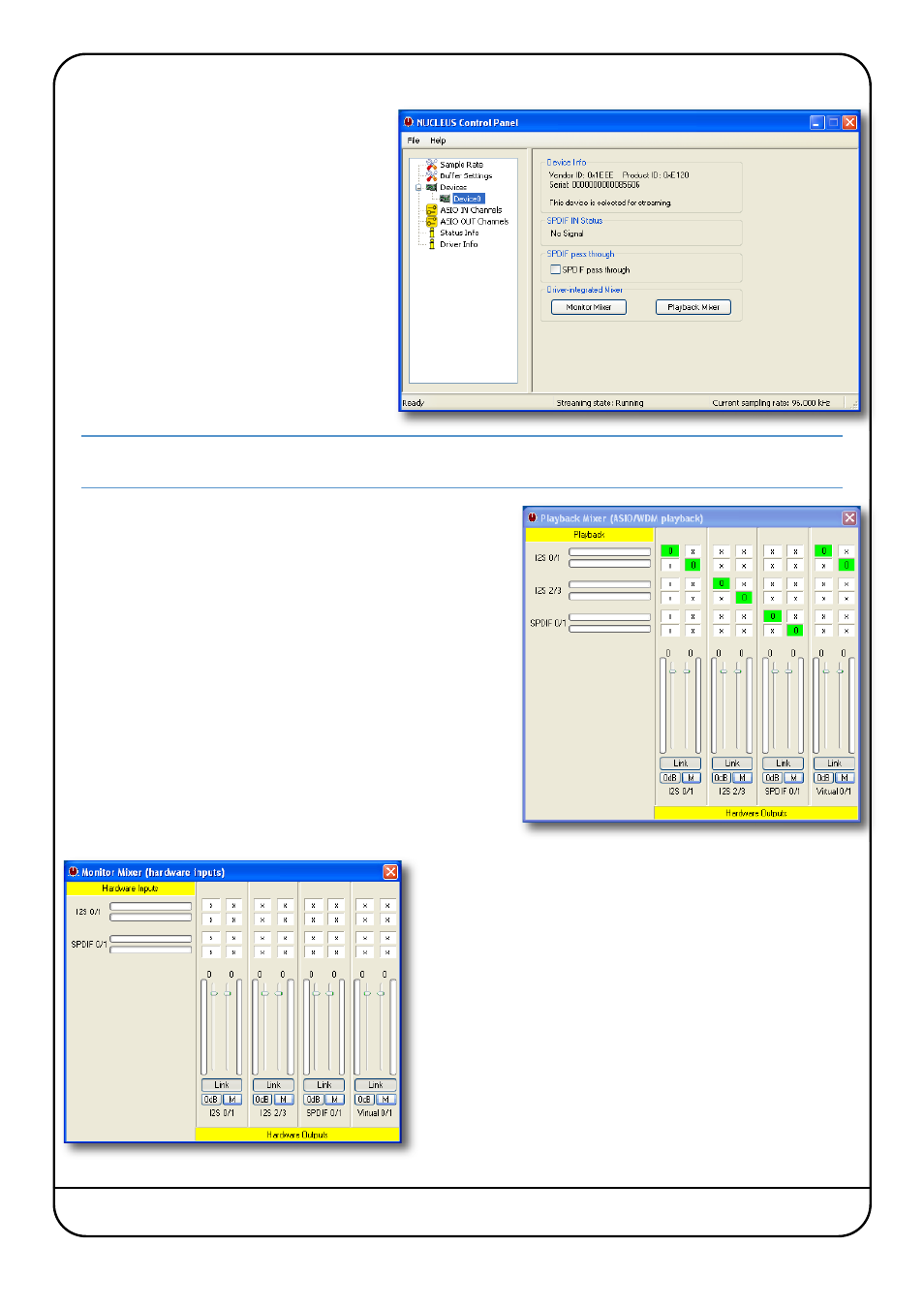Mute Monitor Mixer Virtual 0/1 output

(x=386, y=1100)
